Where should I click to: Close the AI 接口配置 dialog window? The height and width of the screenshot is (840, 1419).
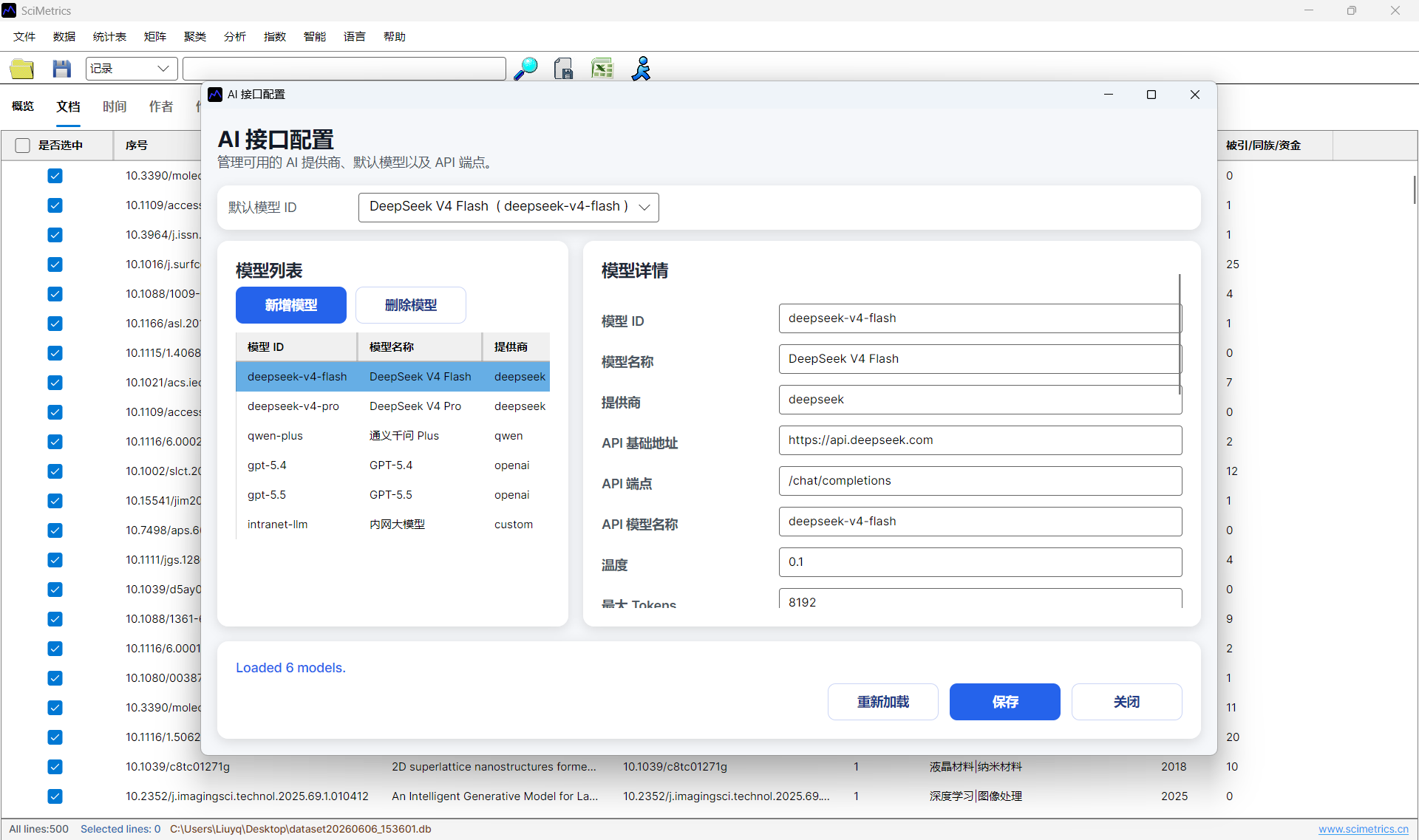point(1195,95)
